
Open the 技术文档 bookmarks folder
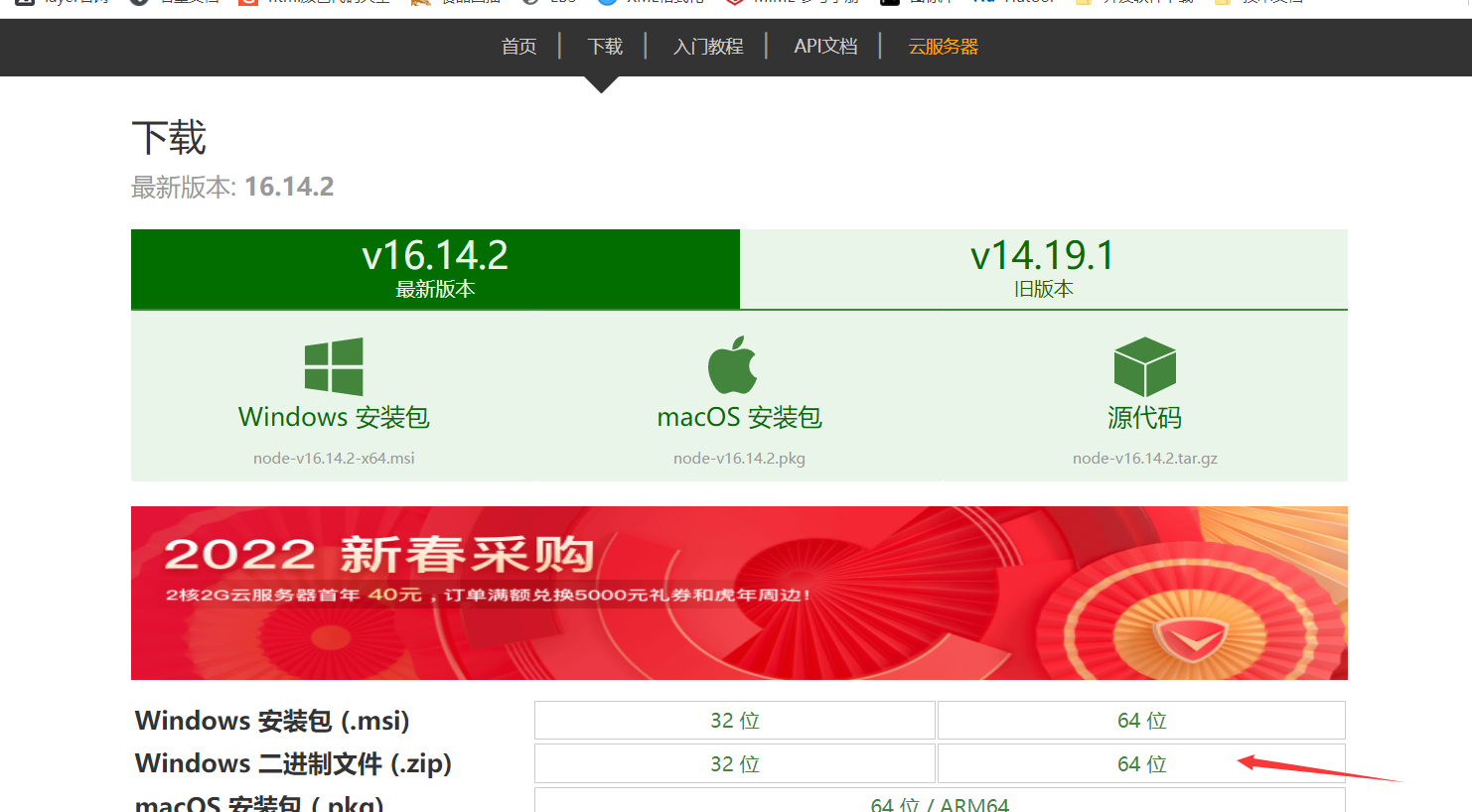pyautogui.click(x=1268, y=2)
